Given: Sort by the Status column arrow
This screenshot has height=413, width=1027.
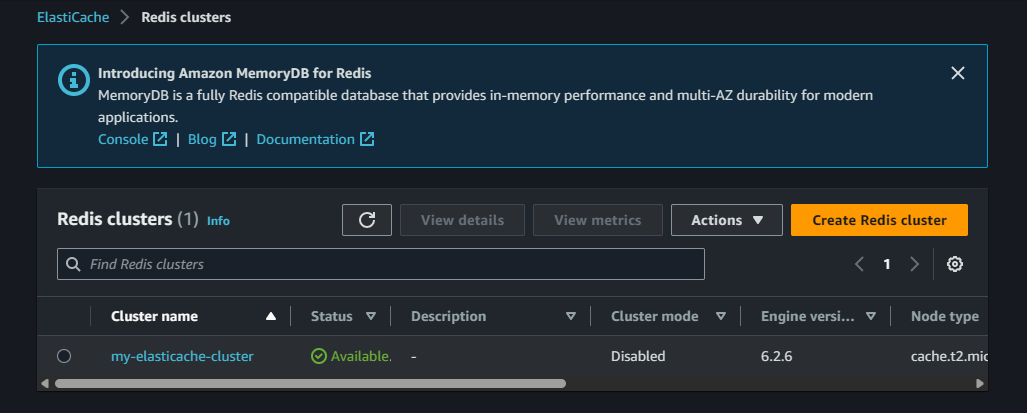Looking at the screenshot, I should tap(371, 317).
